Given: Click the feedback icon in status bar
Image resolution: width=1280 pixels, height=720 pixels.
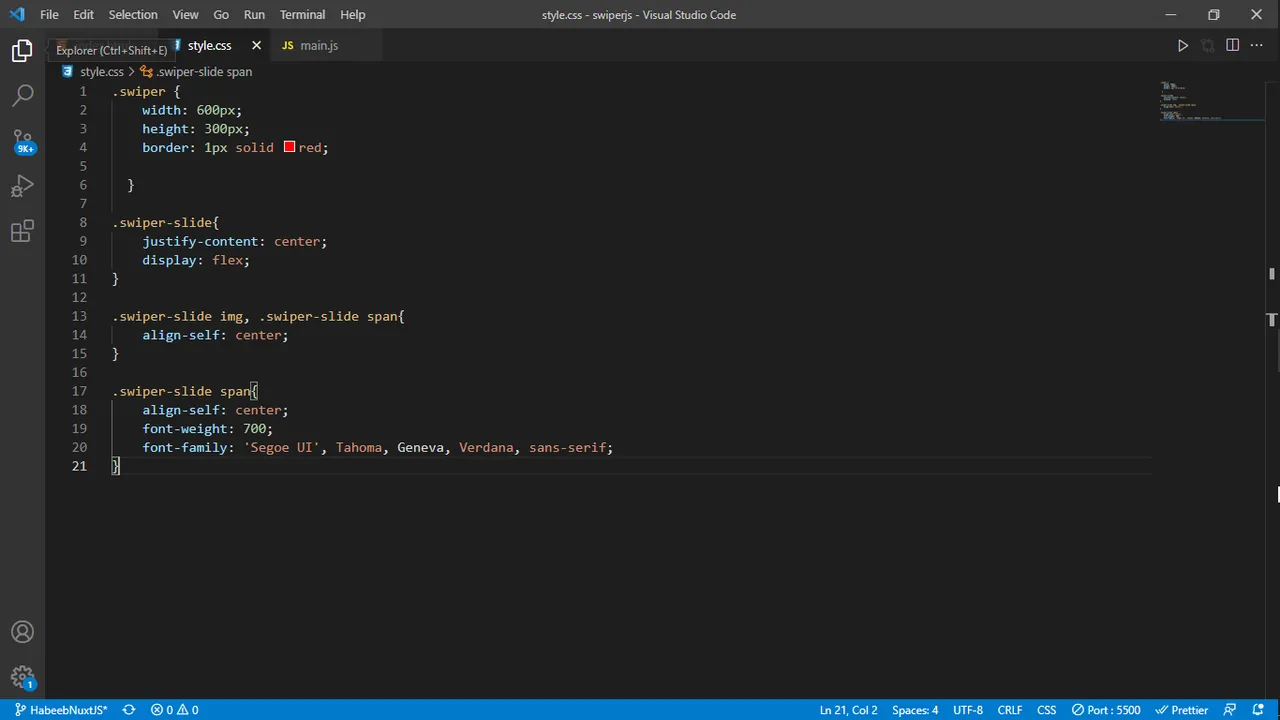Looking at the screenshot, I should (x=1231, y=710).
